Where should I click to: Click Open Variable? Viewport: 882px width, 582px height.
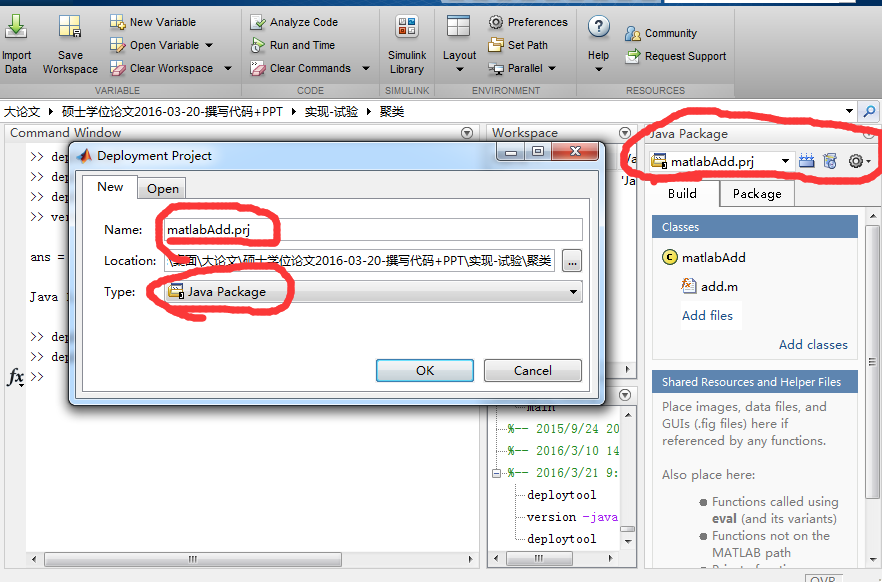(x=154, y=45)
